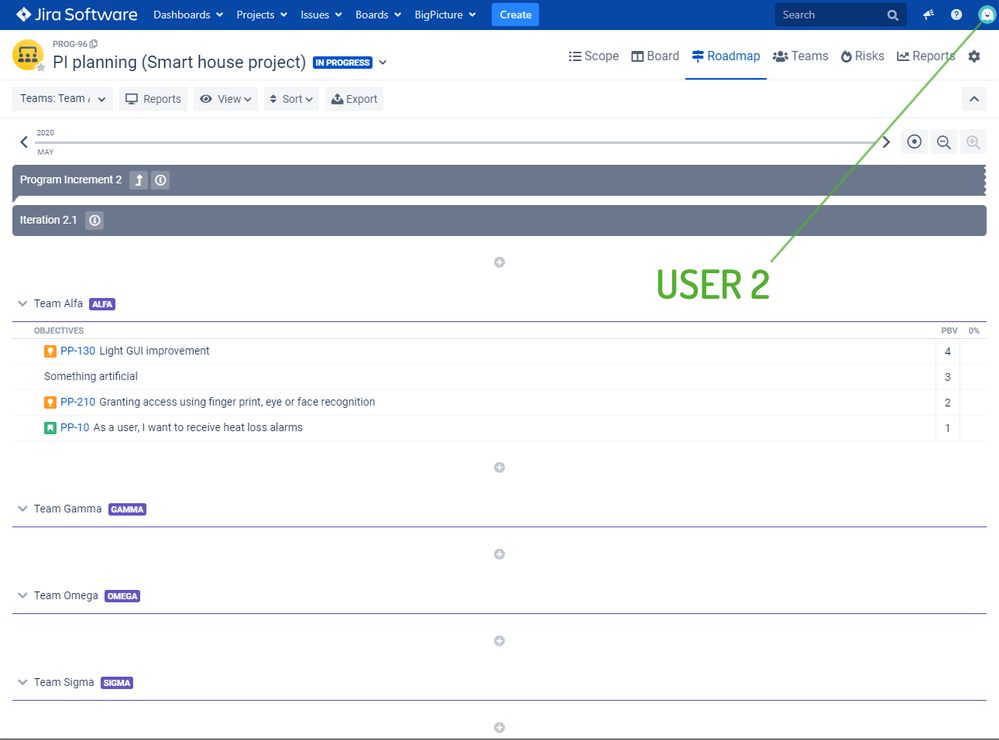Screen dimensions: 999x740
Task: Open the feedback megaphone icon
Action: pos(928,15)
